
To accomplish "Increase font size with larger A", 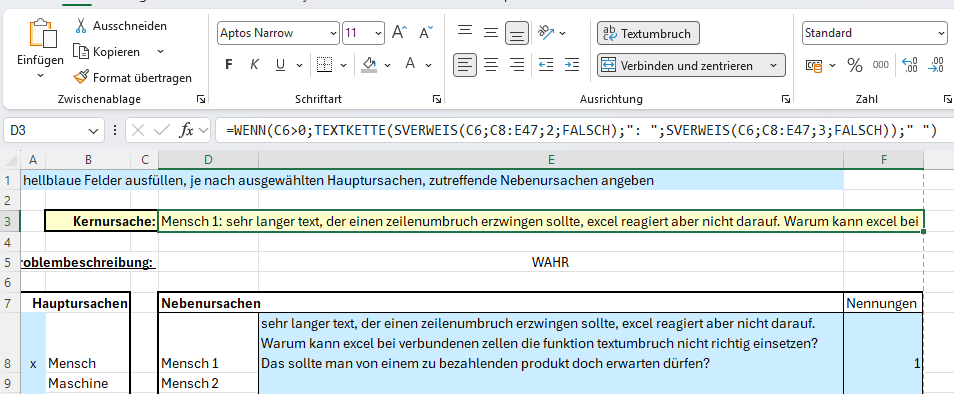I will 399,33.
